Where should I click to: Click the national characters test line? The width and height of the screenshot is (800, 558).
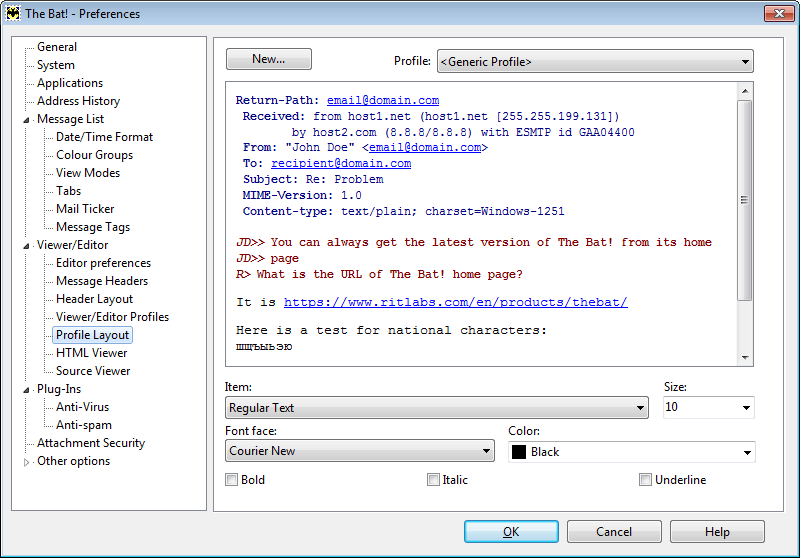(391, 331)
